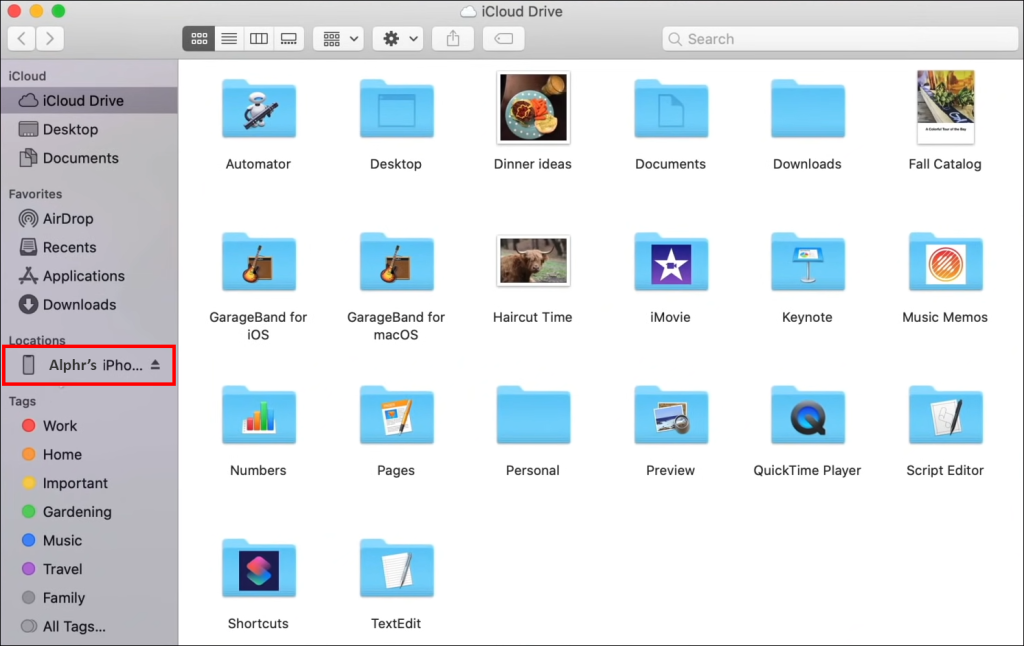Switch to gallery view in toolbar

click(289, 39)
